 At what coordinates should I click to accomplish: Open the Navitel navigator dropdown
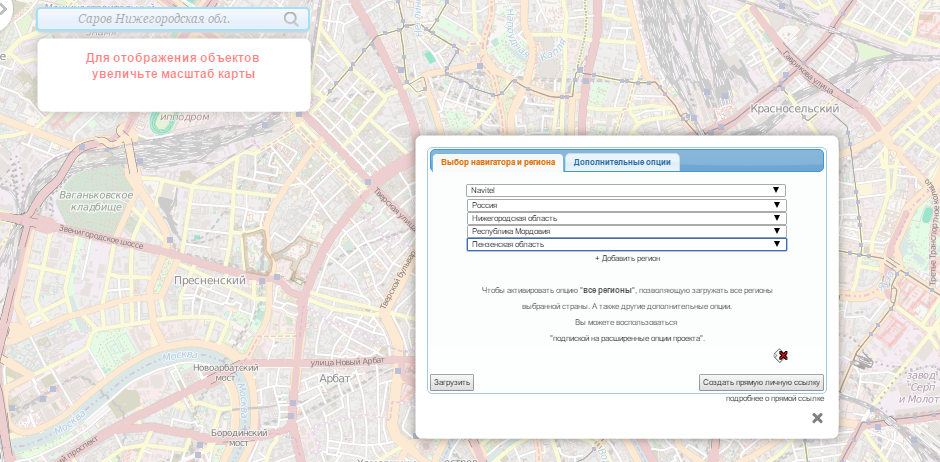point(626,190)
